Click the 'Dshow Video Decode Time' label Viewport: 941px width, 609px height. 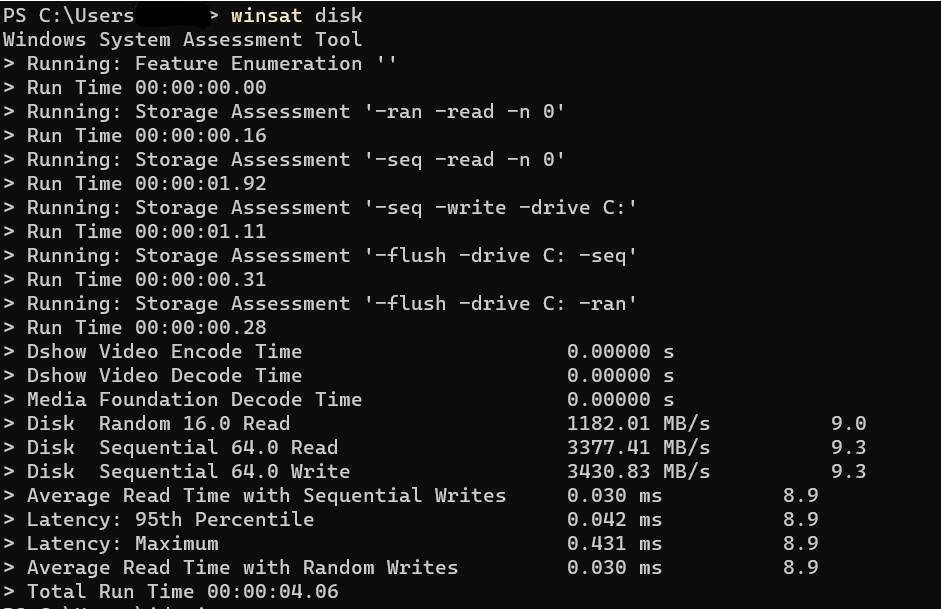coord(164,375)
